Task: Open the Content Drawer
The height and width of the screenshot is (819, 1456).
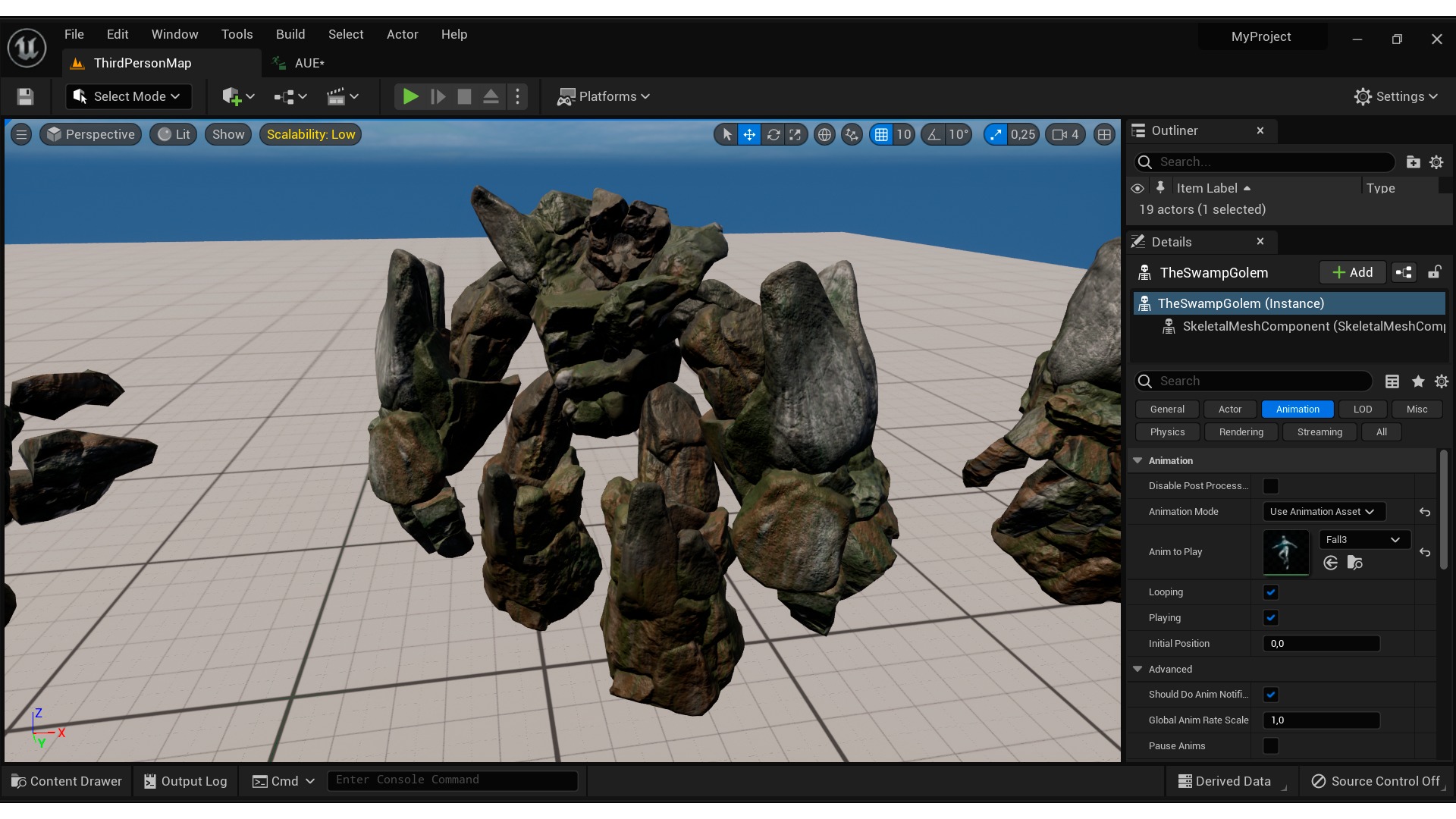Action: pyautogui.click(x=67, y=781)
